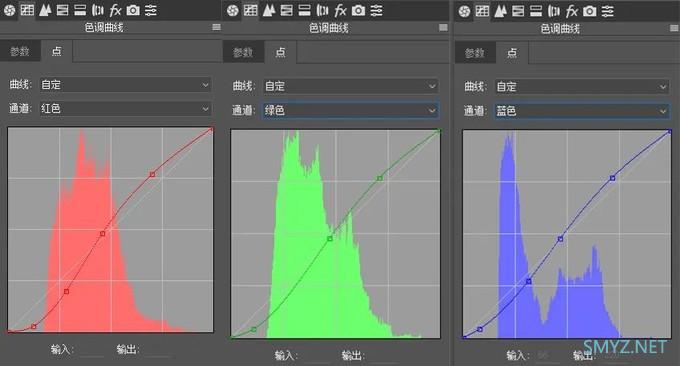Open Basic panel icon in blue channel panel
Screen dimensions: 680x366
(x=464, y=11)
